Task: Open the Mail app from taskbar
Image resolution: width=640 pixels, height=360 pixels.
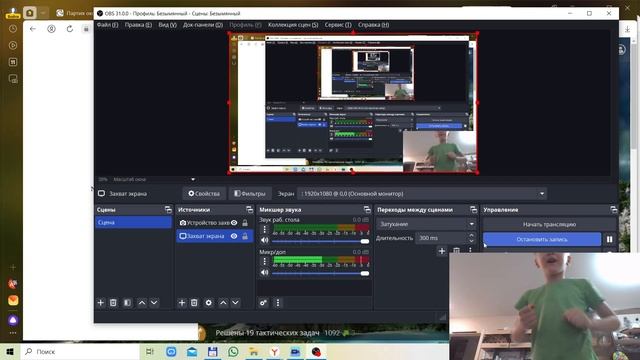Action: coord(192,351)
